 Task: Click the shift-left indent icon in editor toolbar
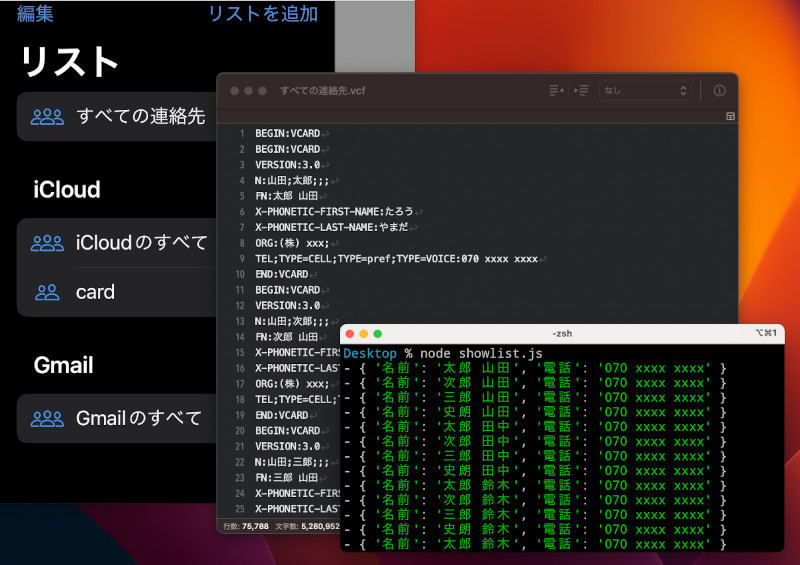(x=556, y=91)
